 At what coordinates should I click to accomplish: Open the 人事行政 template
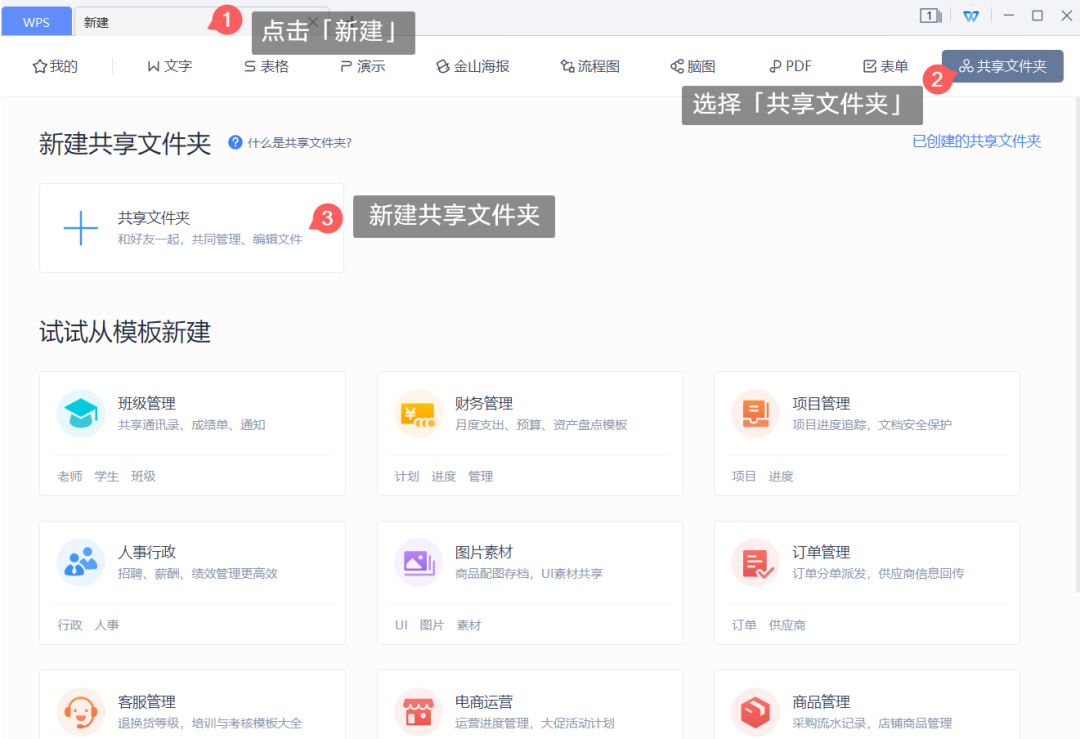[x=192, y=583]
